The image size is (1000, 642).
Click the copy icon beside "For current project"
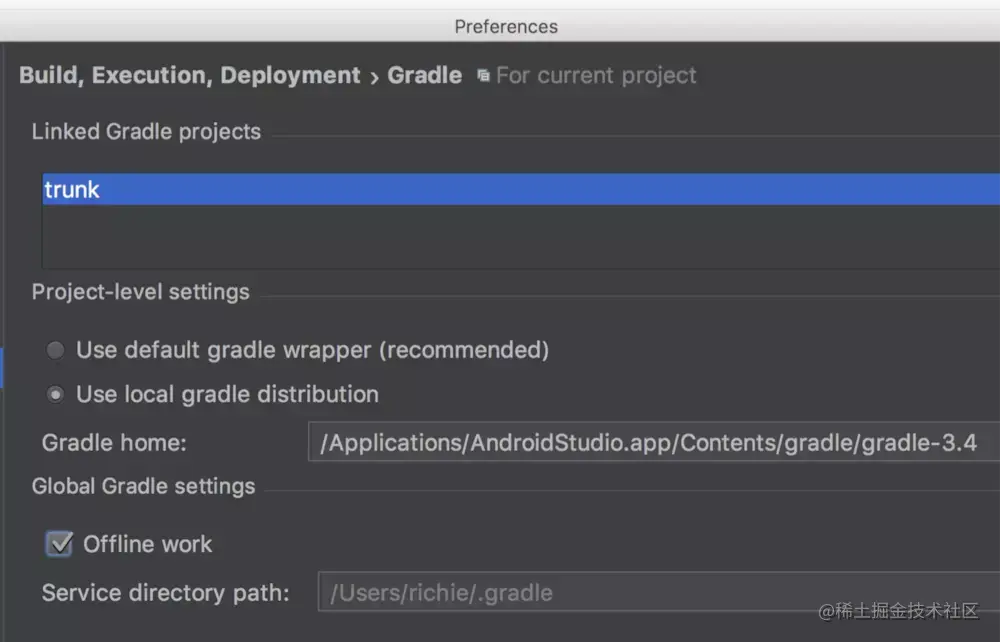tap(484, 76)
